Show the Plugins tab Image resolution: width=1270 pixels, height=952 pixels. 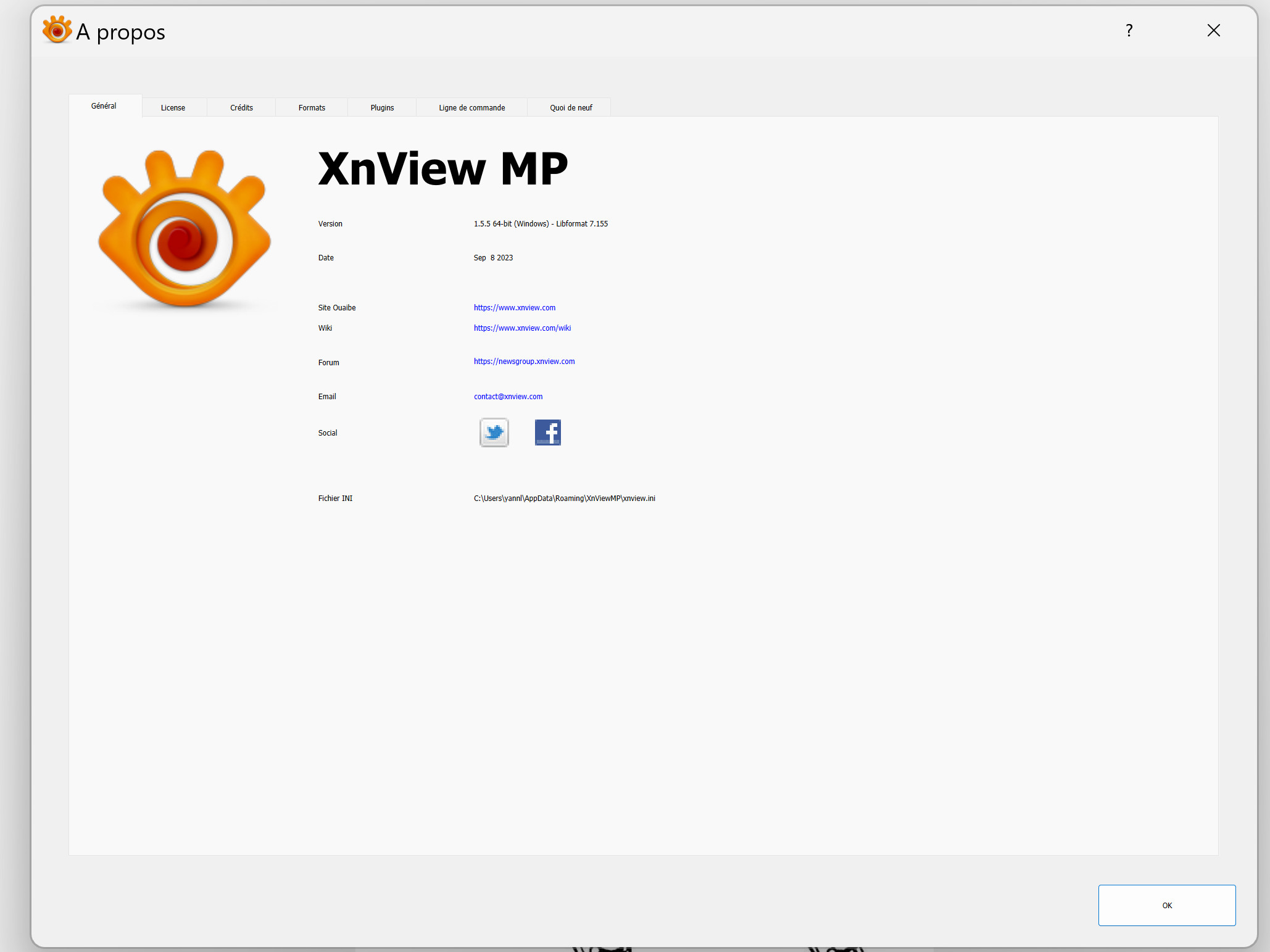click(382, 107)
